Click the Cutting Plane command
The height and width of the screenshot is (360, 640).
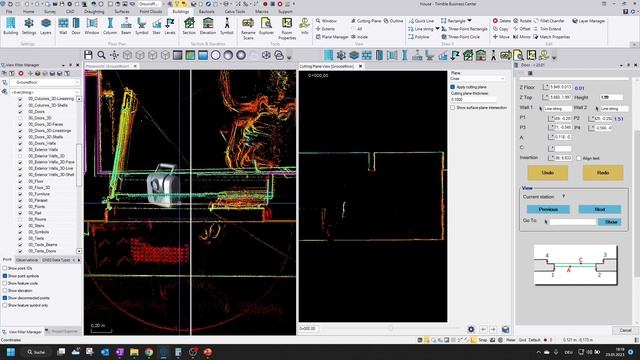coord(366,21)
